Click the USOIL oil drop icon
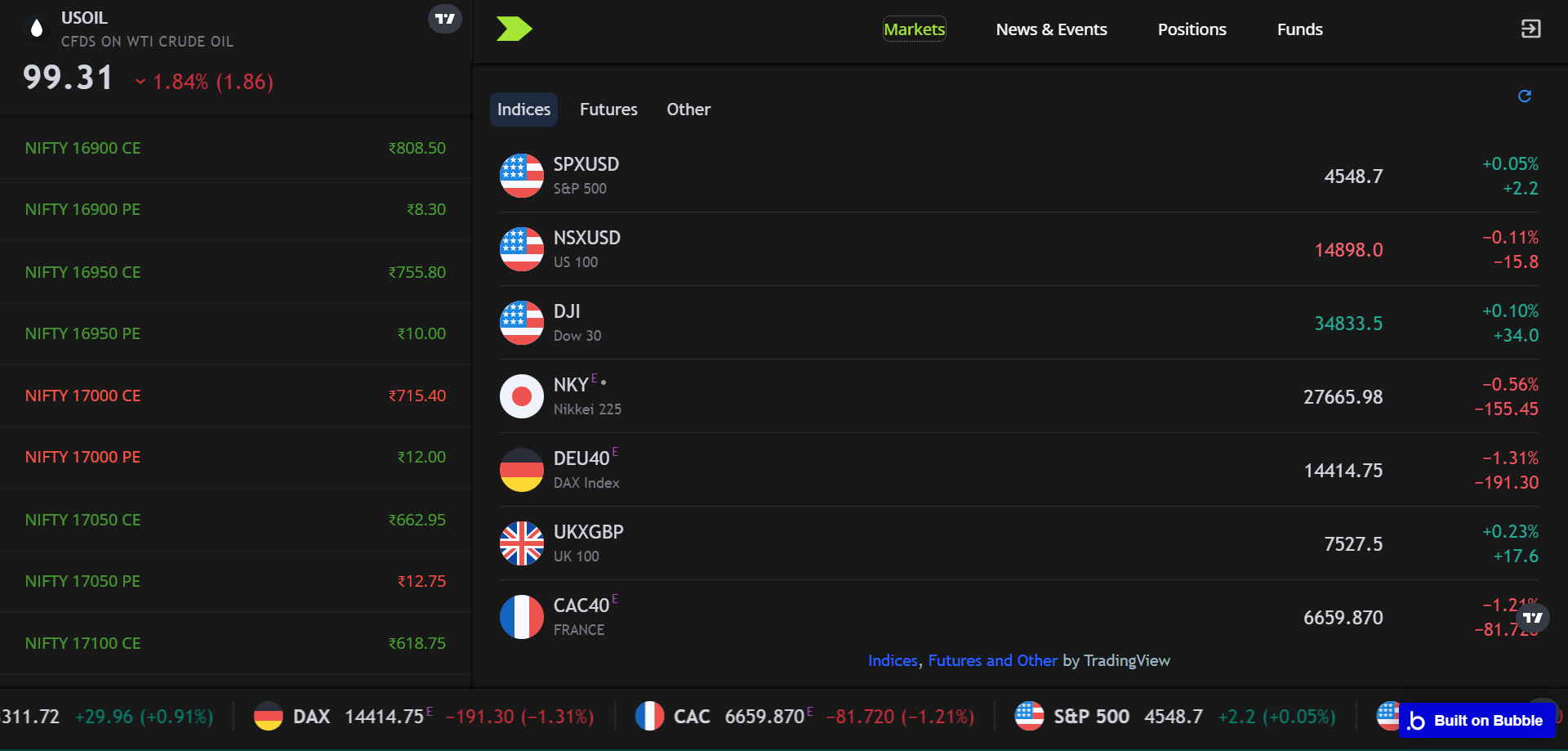The image size is (1568, 751). pyautogui.click(x=36, y=29)
